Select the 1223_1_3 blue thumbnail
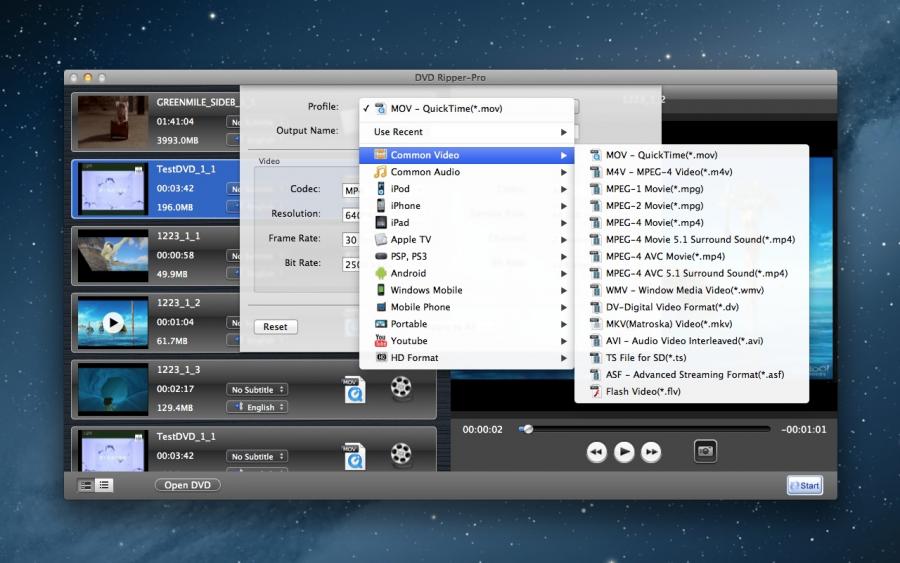Viewport: 900px width, 563px height. (x=113, y=389)
